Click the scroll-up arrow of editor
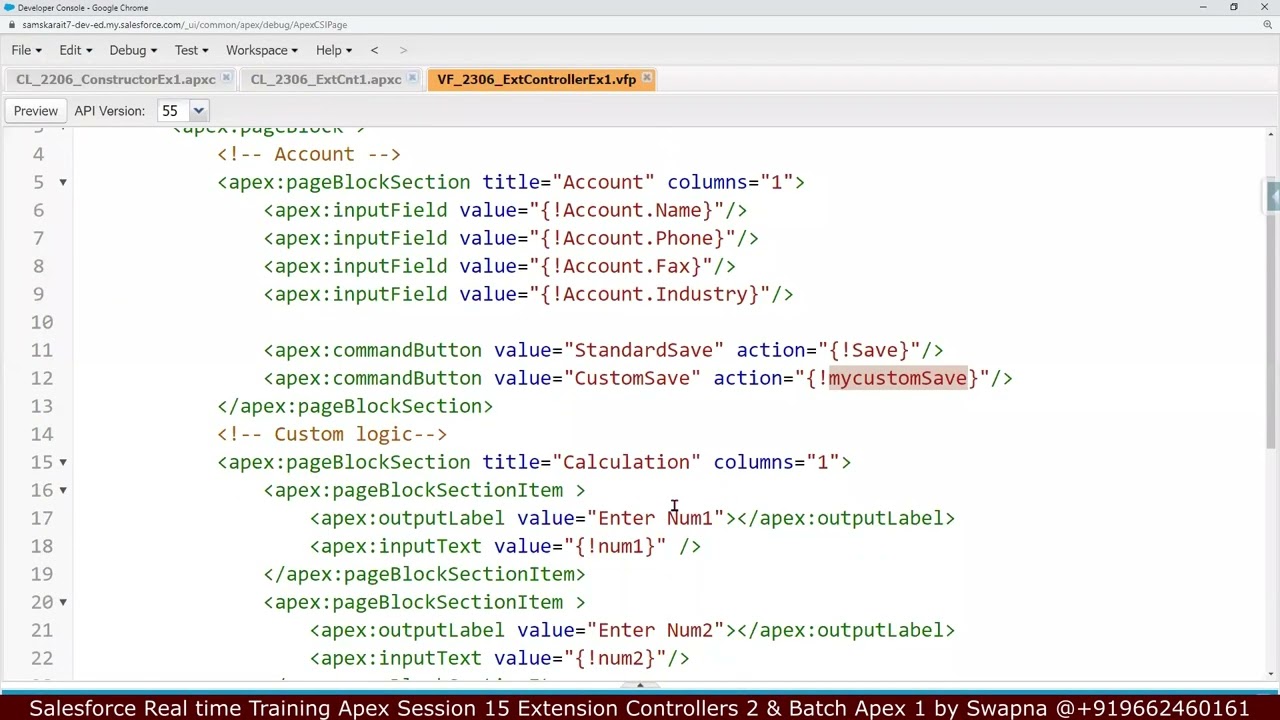This screenshot has height=720, width=1280. 1272,133
